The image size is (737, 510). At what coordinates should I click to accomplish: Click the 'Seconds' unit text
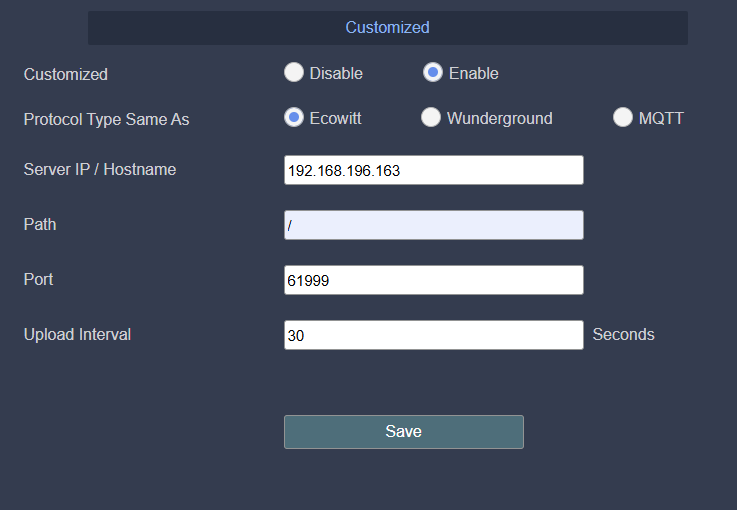(623, 335)
